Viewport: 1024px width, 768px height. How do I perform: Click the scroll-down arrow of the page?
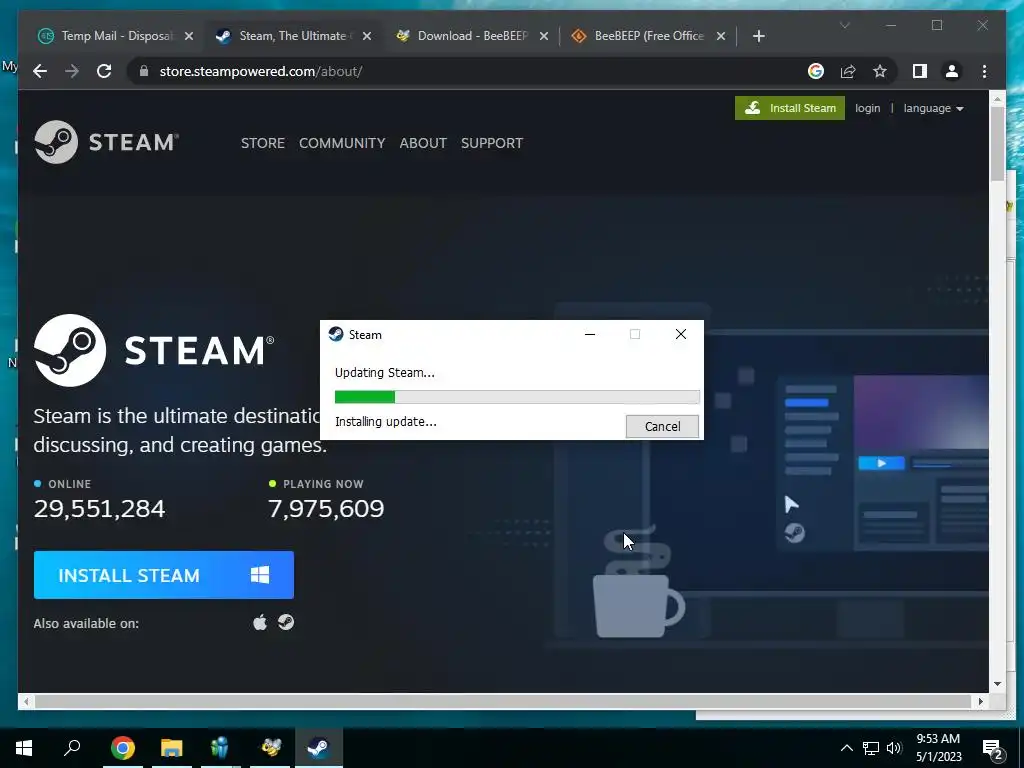[x=997, y=684]
